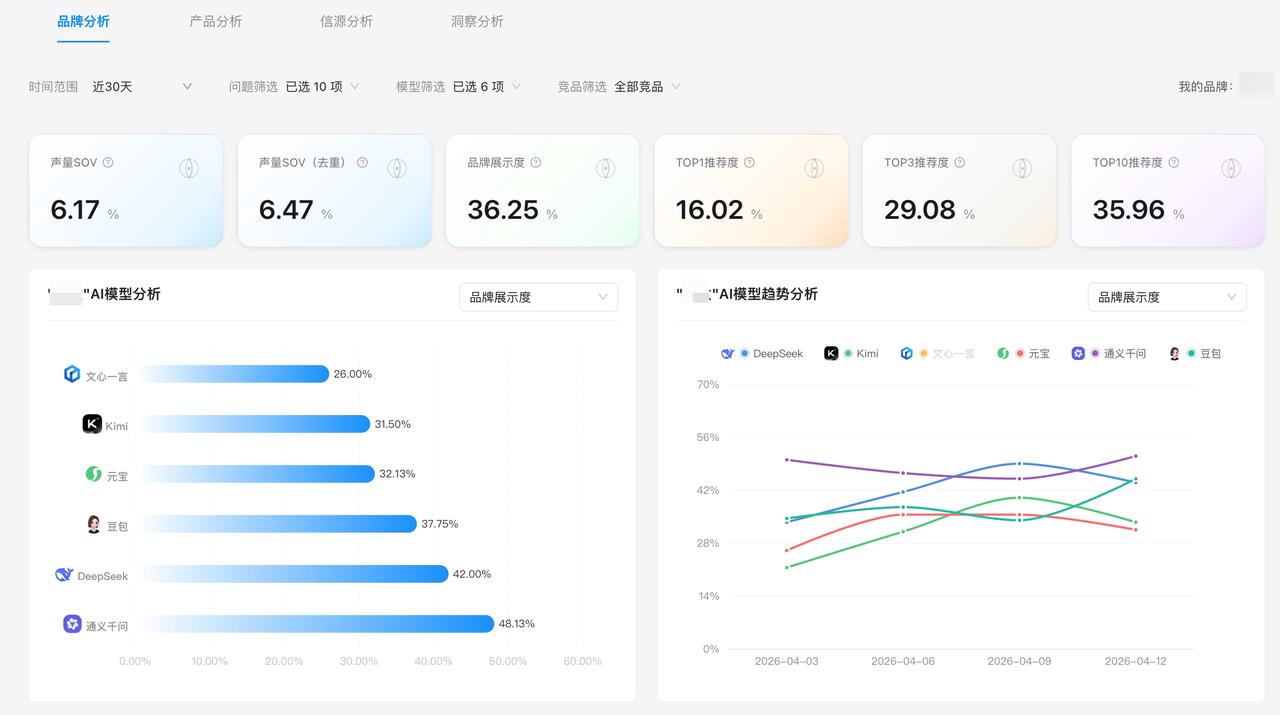Viewport: 1280px width, 715px height.
Task: Click help icon next to 声量SOV（去重）
Action: point(362,162)
